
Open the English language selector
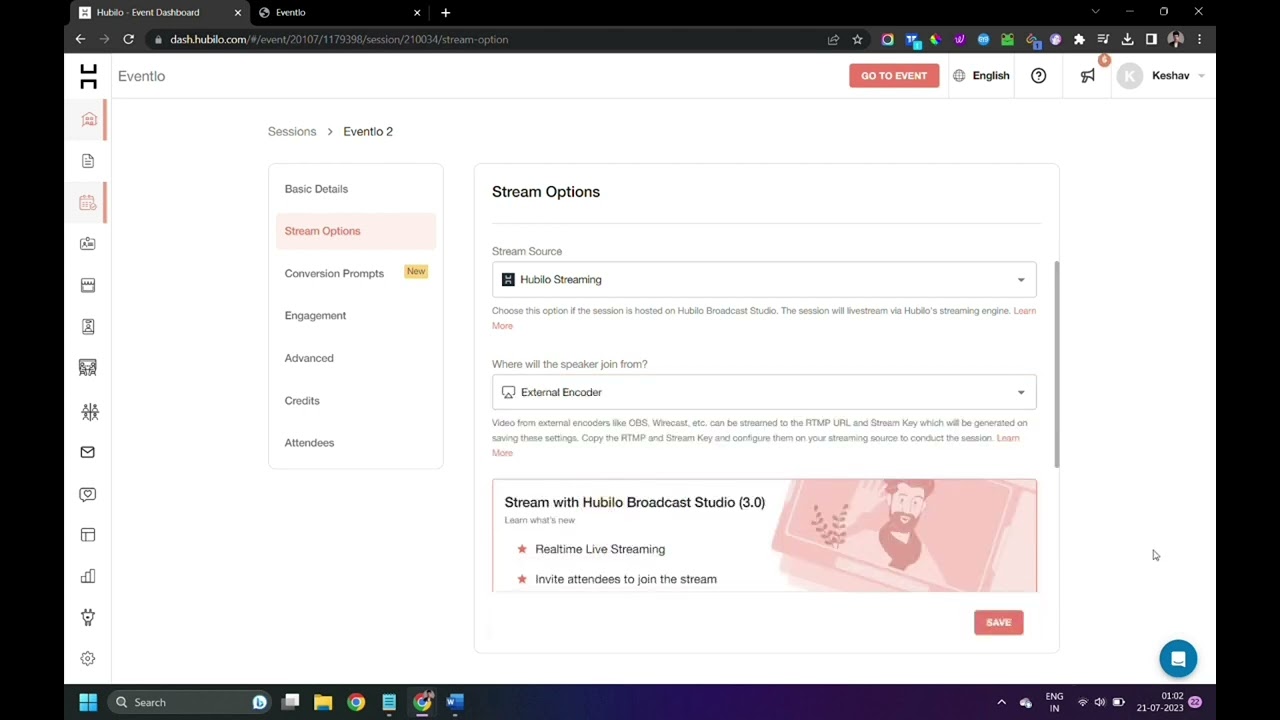pyautogui.click(x=981, y=76)
